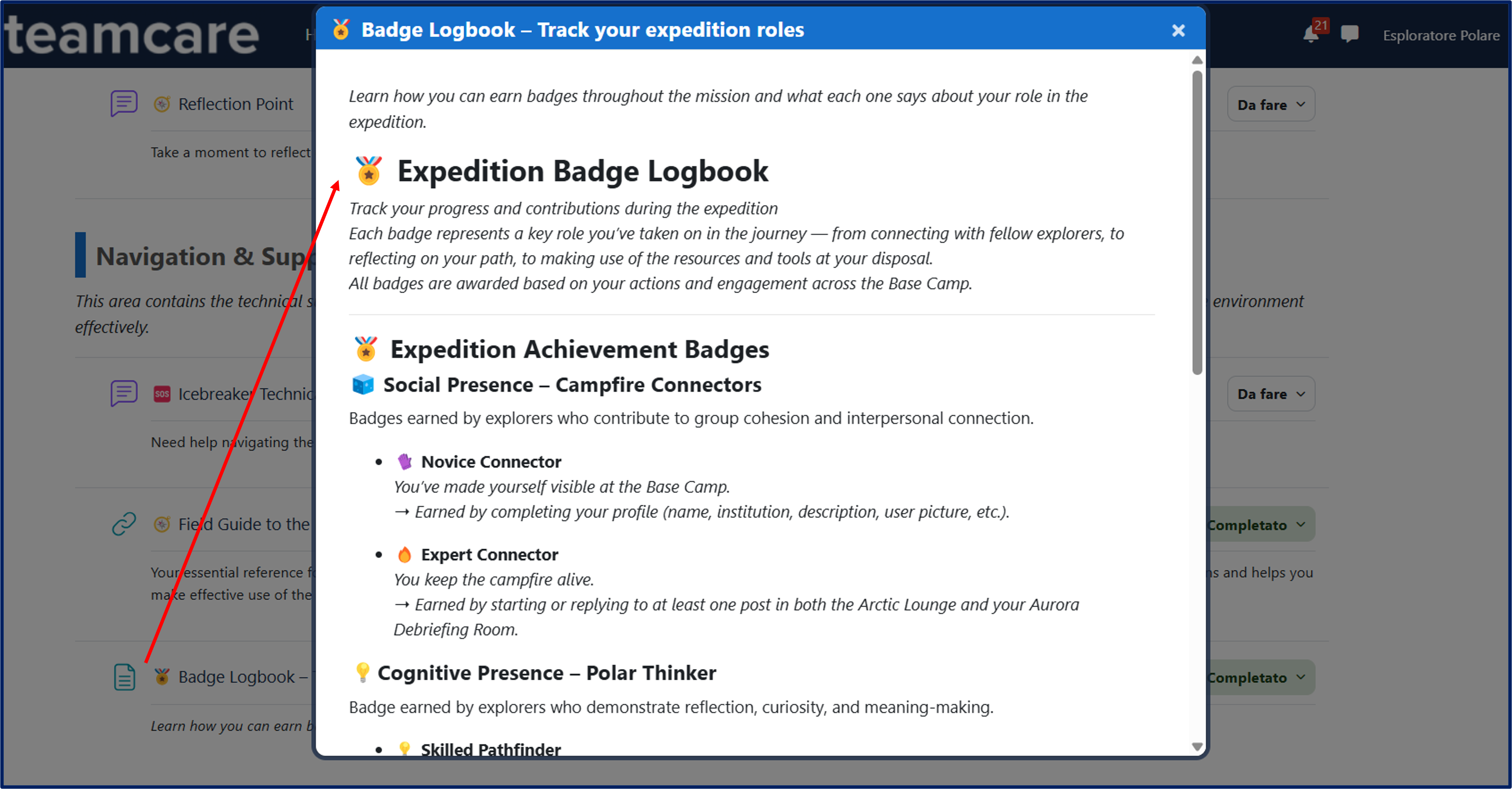Click the dialog's vertical scrollbar thumb

tap(1197, 223)
